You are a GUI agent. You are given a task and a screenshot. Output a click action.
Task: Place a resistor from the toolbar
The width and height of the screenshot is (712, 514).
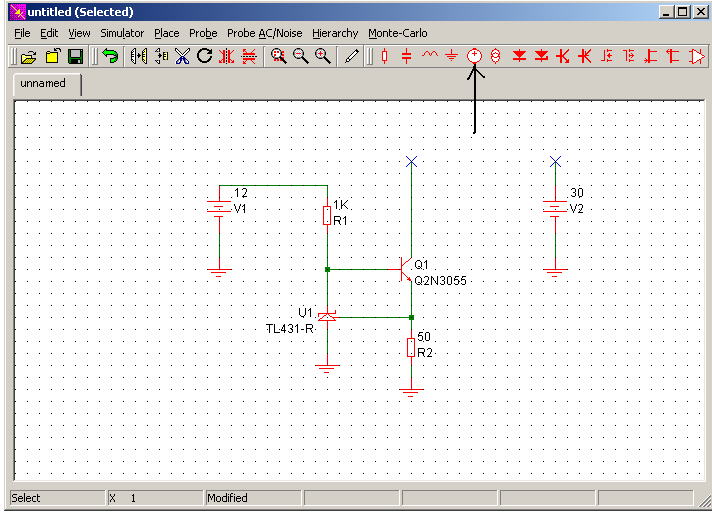tap(385, 56)
